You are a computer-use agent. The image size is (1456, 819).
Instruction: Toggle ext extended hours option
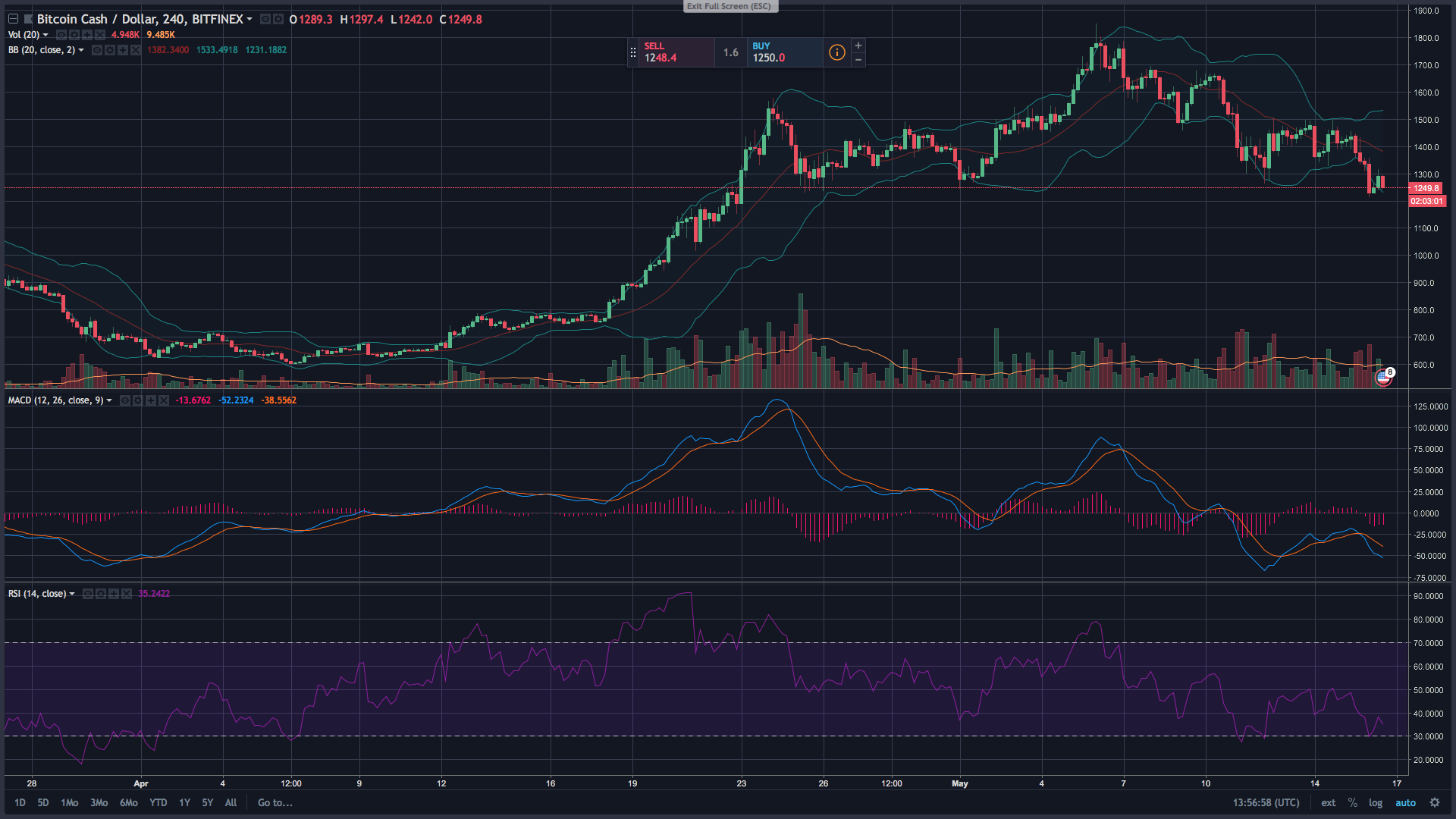tap(1329, 802)
